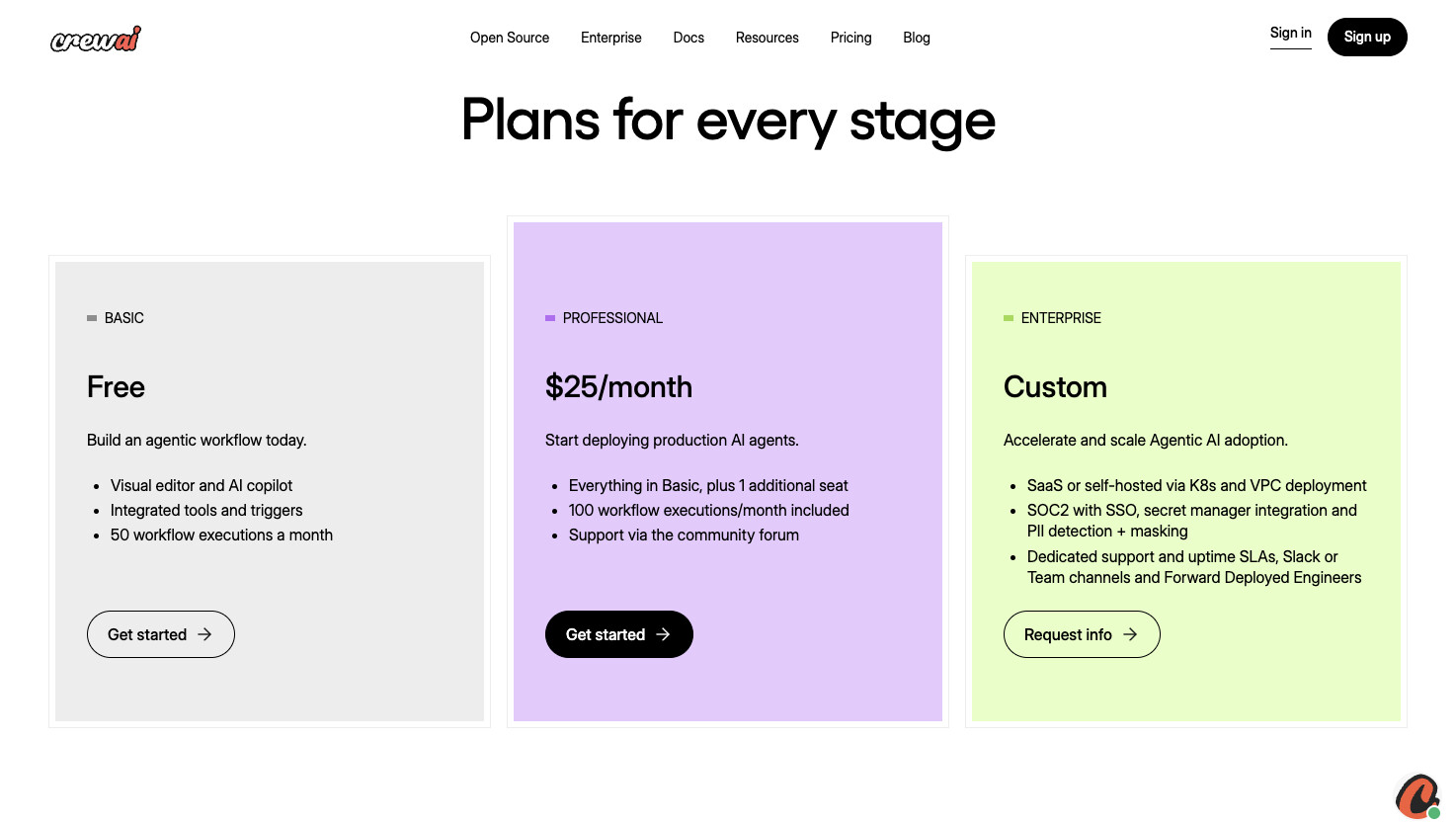
Task: Get started with the Professional plan
Action: click(618, 634)
